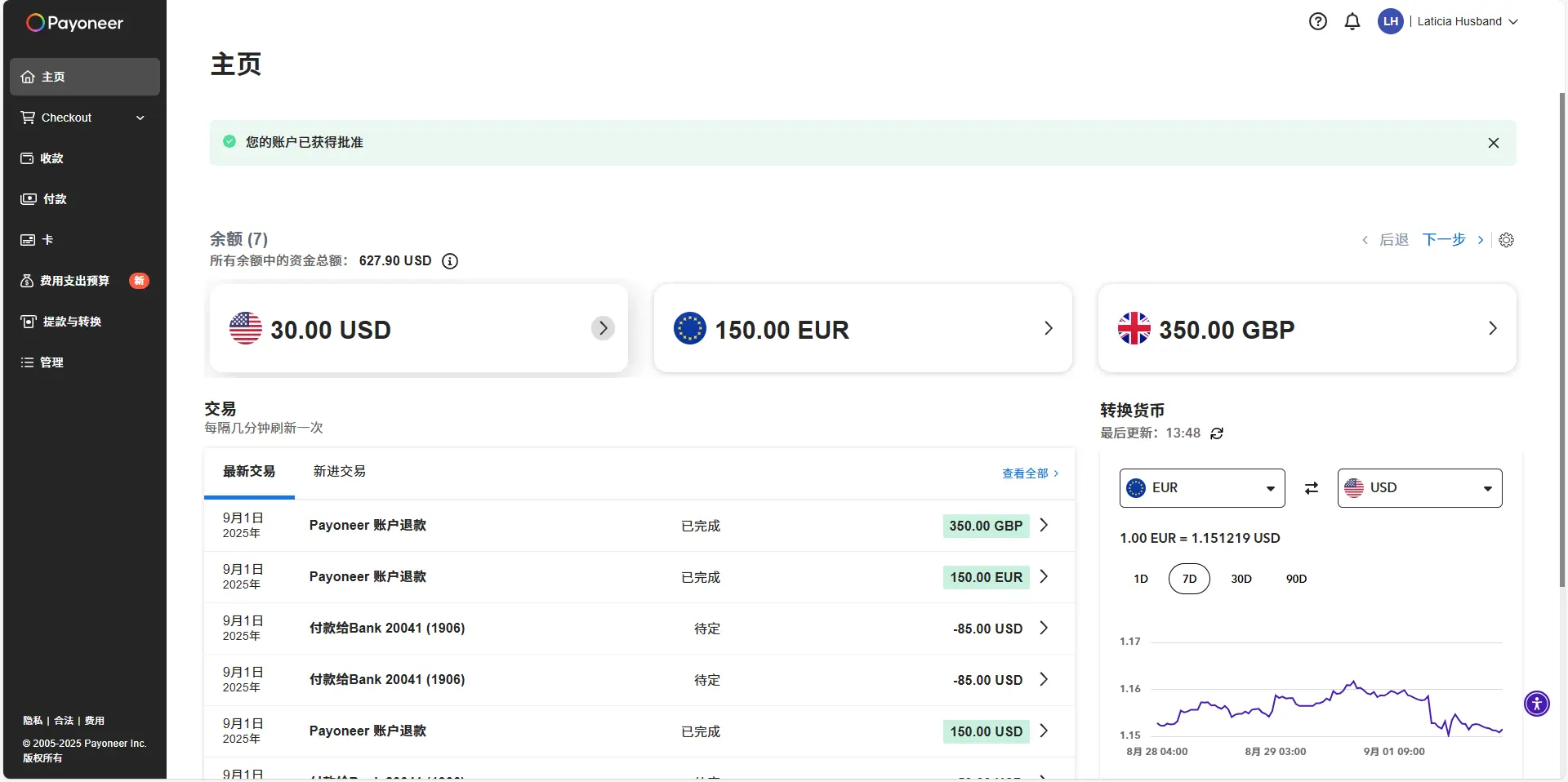Switch to 新进交易 tab
The image size is (1568, 782).
click(340, 472)
